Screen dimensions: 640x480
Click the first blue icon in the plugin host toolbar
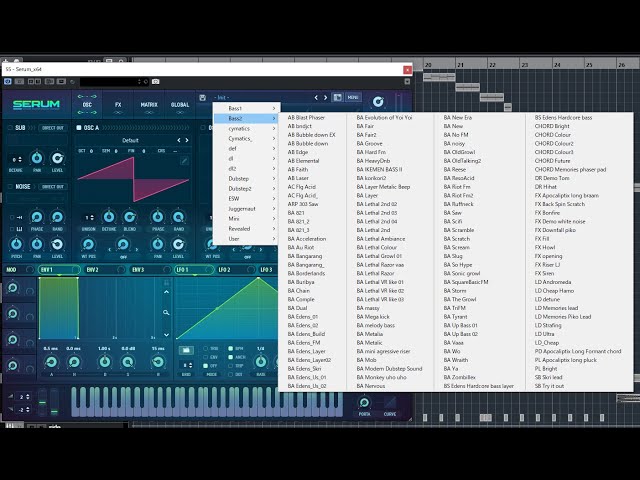(7, 82)
